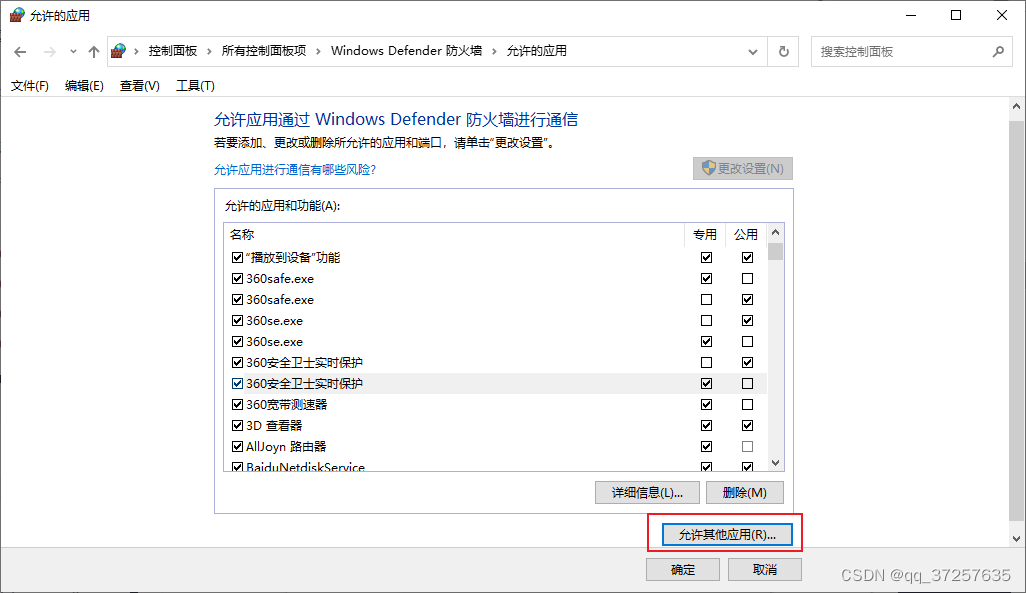Click the 公用 column header

745,234
